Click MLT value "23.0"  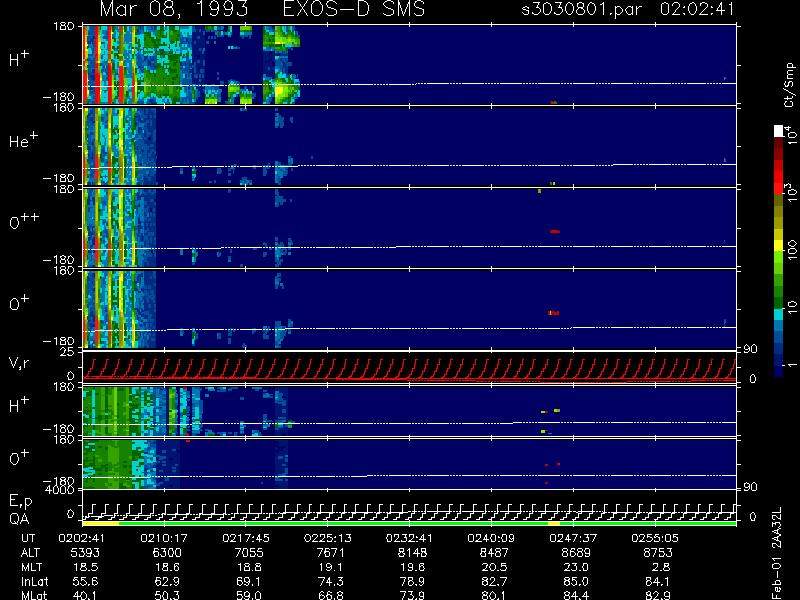(576, 567)
